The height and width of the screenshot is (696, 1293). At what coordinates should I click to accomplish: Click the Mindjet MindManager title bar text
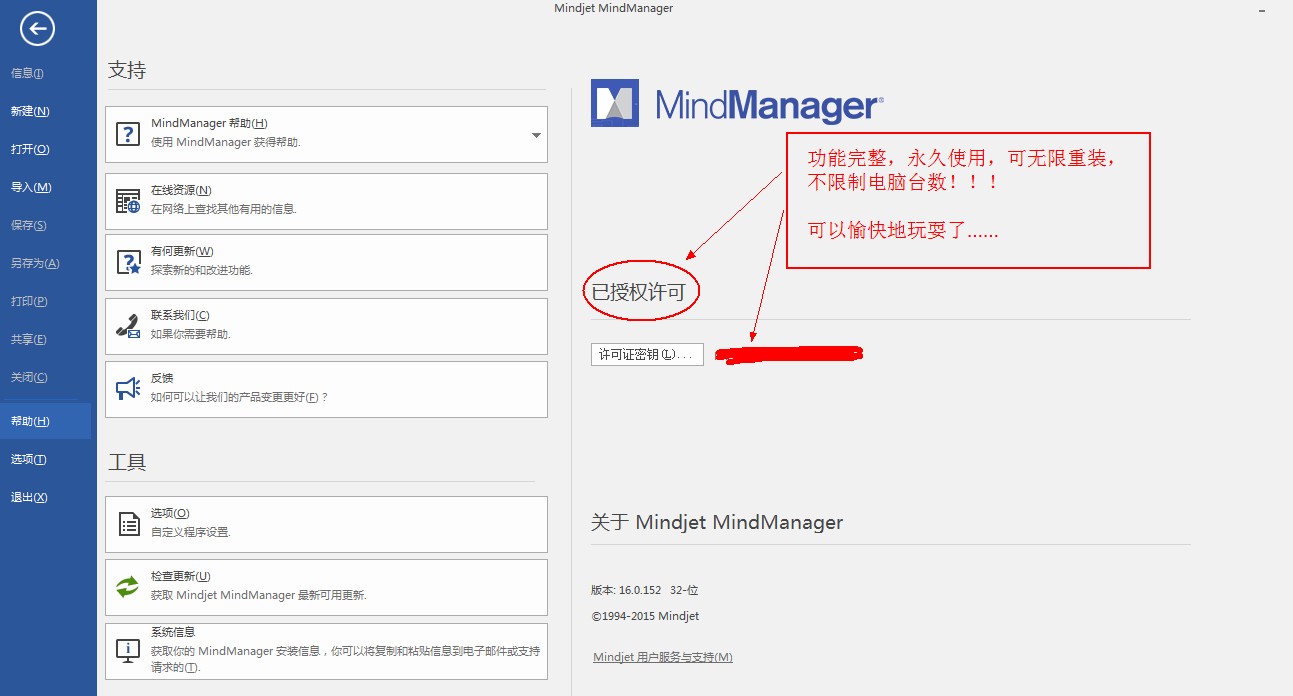tap(614, 8)
